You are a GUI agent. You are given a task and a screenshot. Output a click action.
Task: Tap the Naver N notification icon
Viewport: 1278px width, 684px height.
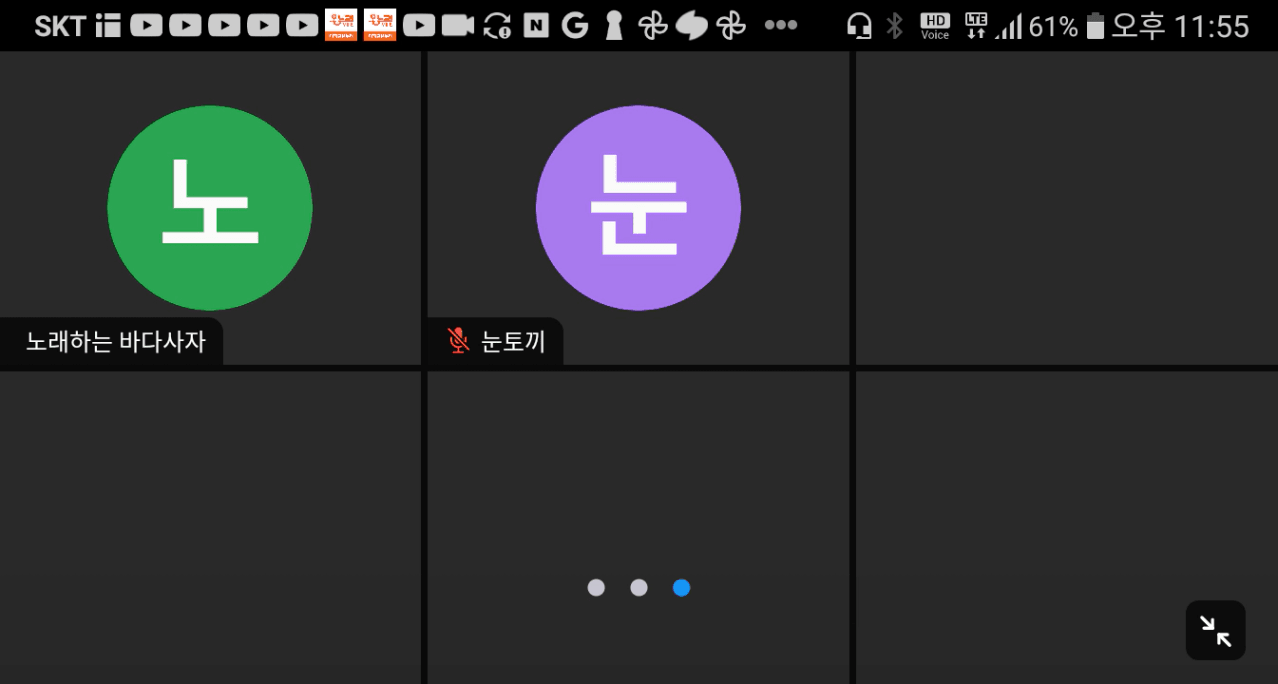(536, 26)
